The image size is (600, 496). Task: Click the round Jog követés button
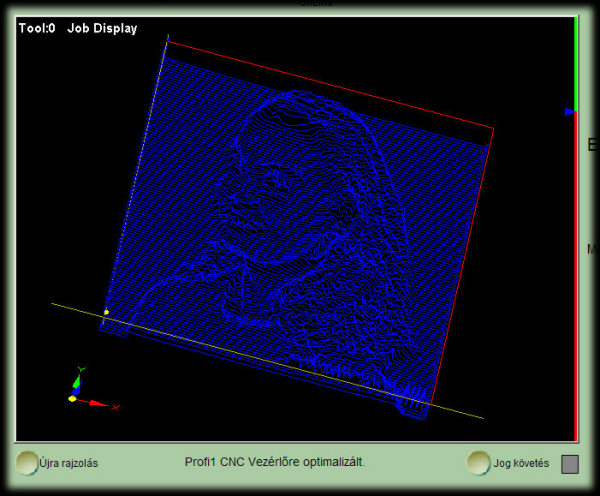pyautogui.click(x=478, y=463)
